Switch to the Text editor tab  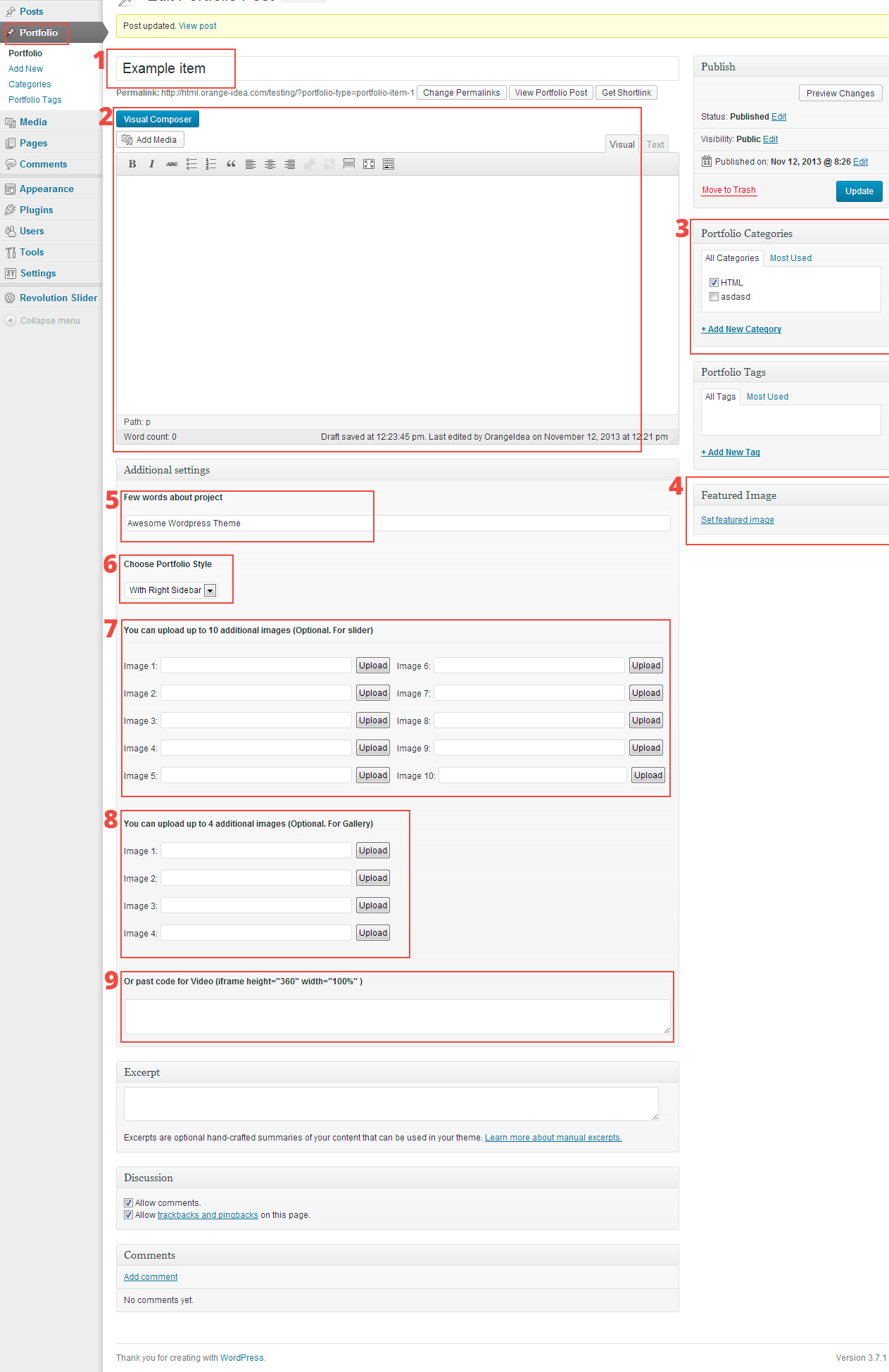click(655, 144)
